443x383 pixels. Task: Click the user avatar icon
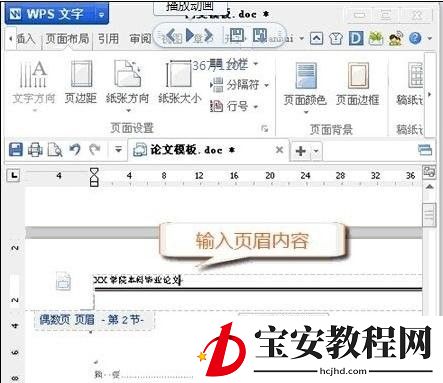click(396, 39)
